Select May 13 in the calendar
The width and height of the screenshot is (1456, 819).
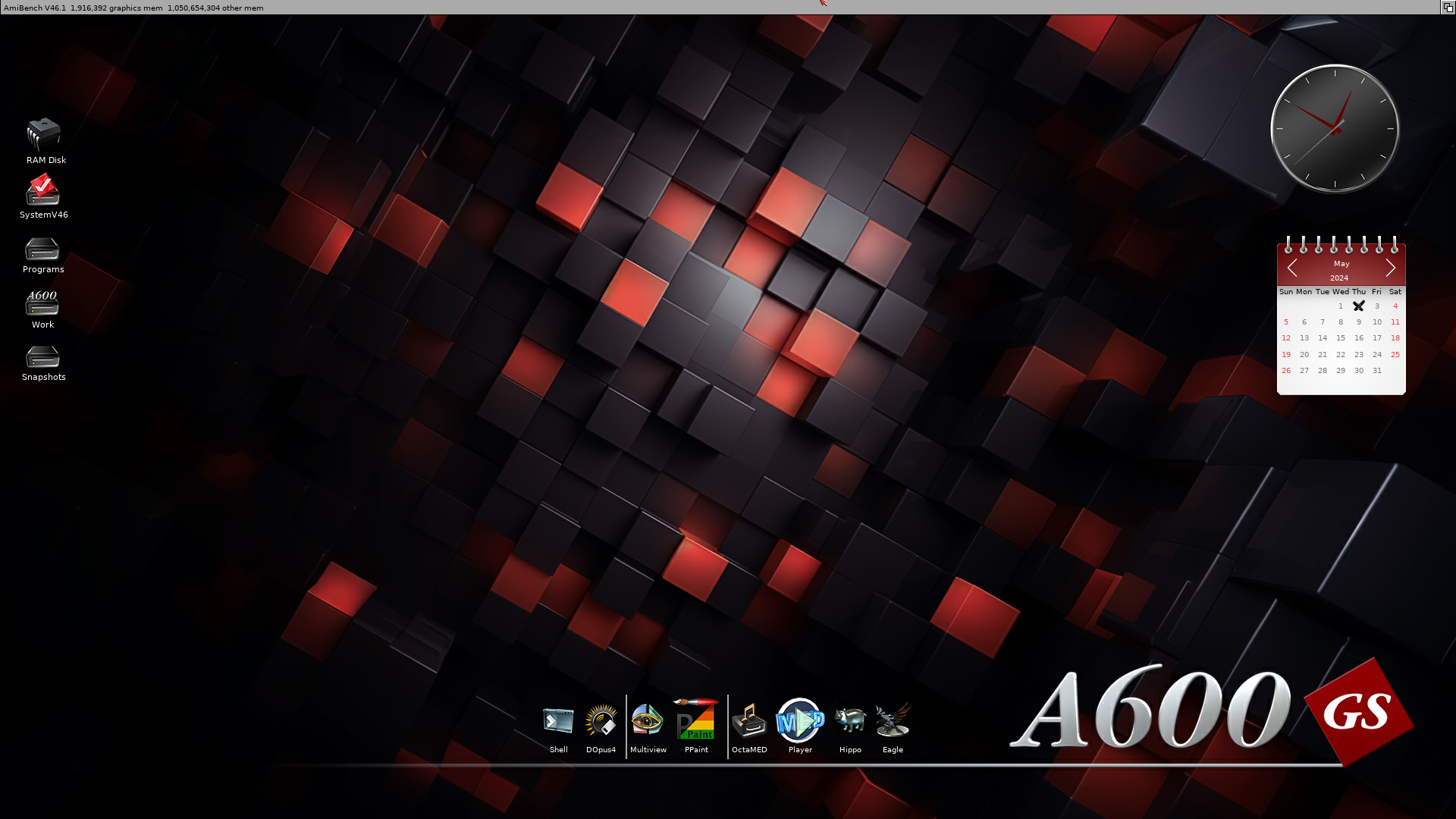tap(1304, 338)
